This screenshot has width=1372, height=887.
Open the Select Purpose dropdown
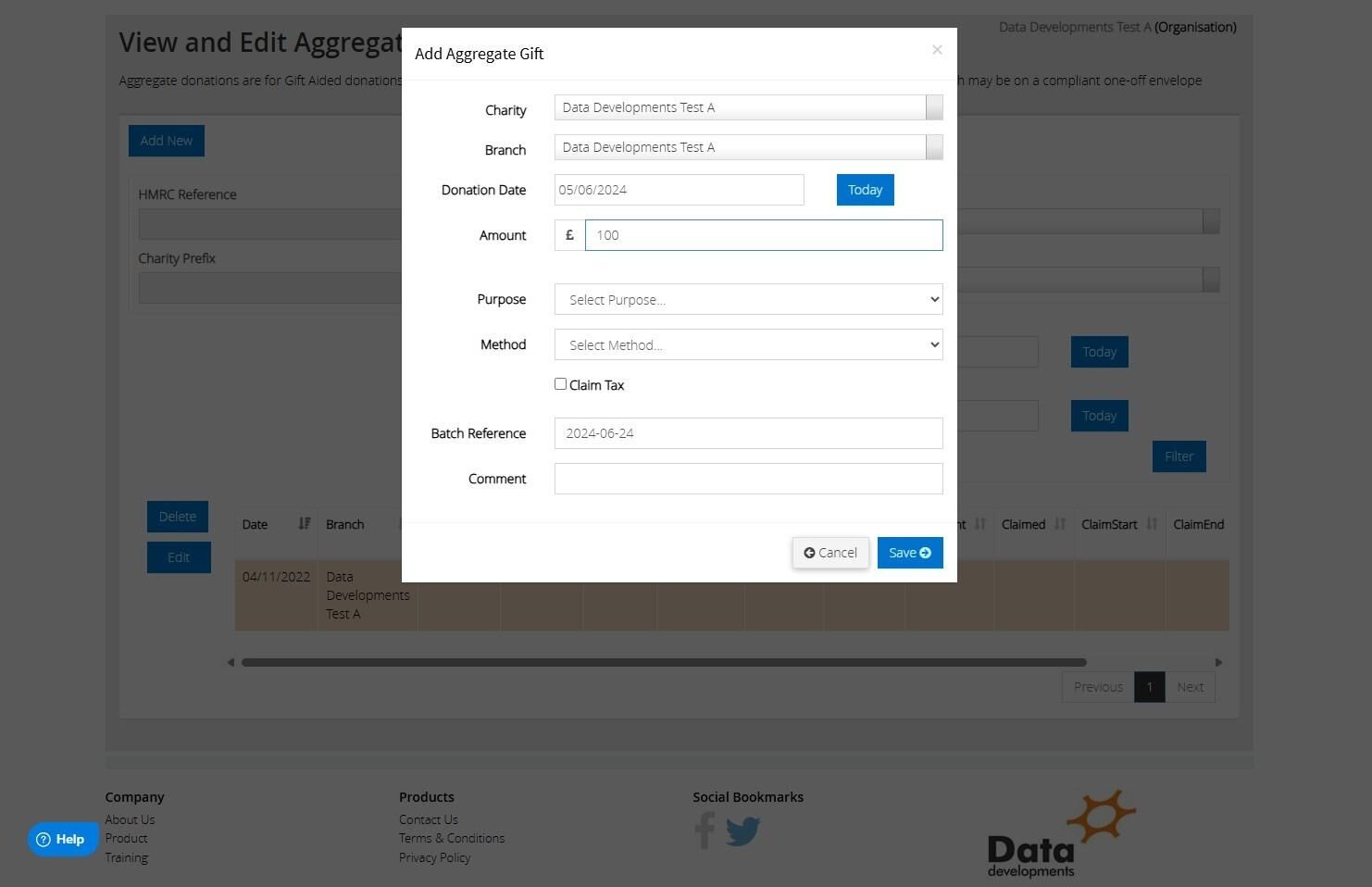coord(748,299)
